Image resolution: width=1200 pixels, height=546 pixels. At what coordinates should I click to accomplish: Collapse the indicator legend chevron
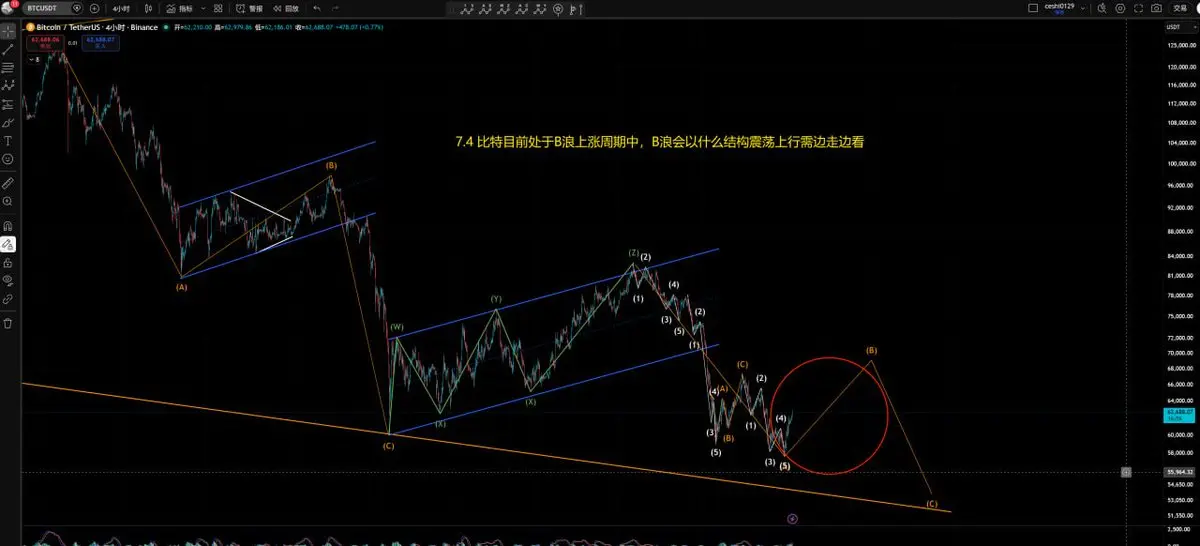pyautogui.click(x=30, y=59)
